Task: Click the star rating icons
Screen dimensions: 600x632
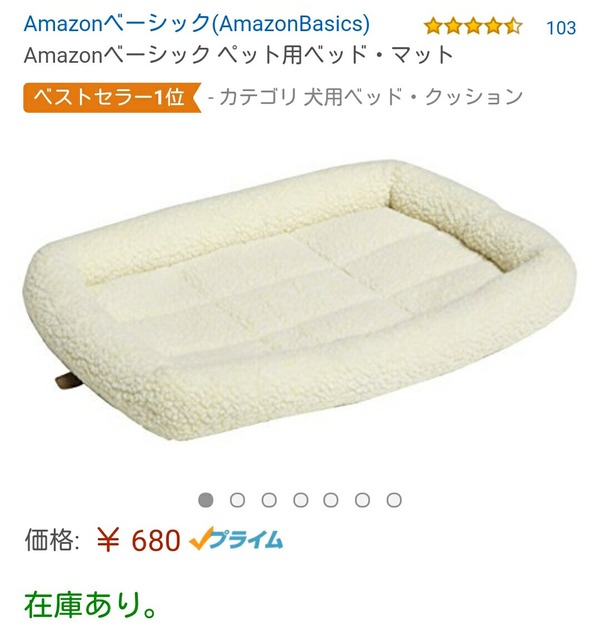Action: (473, 26)
